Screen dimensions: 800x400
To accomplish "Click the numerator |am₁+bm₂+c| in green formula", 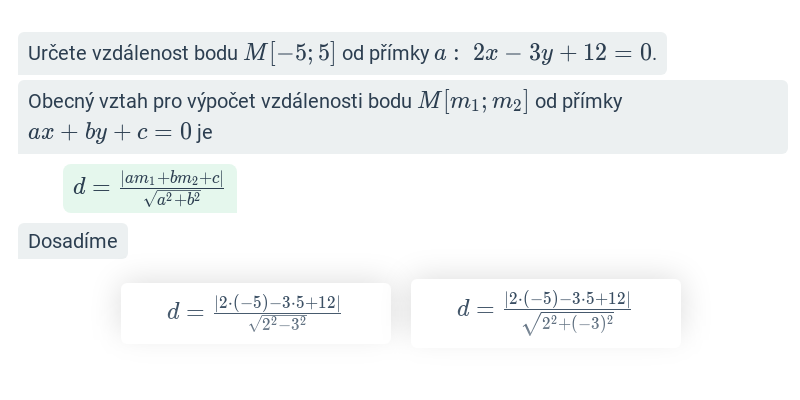I will pyautogui.click(x=172, y=179).
